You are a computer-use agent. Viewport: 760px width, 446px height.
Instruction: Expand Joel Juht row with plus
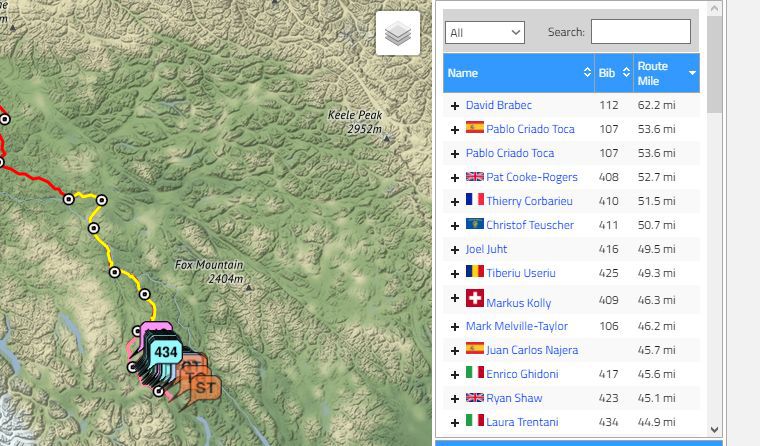(455, 249)
